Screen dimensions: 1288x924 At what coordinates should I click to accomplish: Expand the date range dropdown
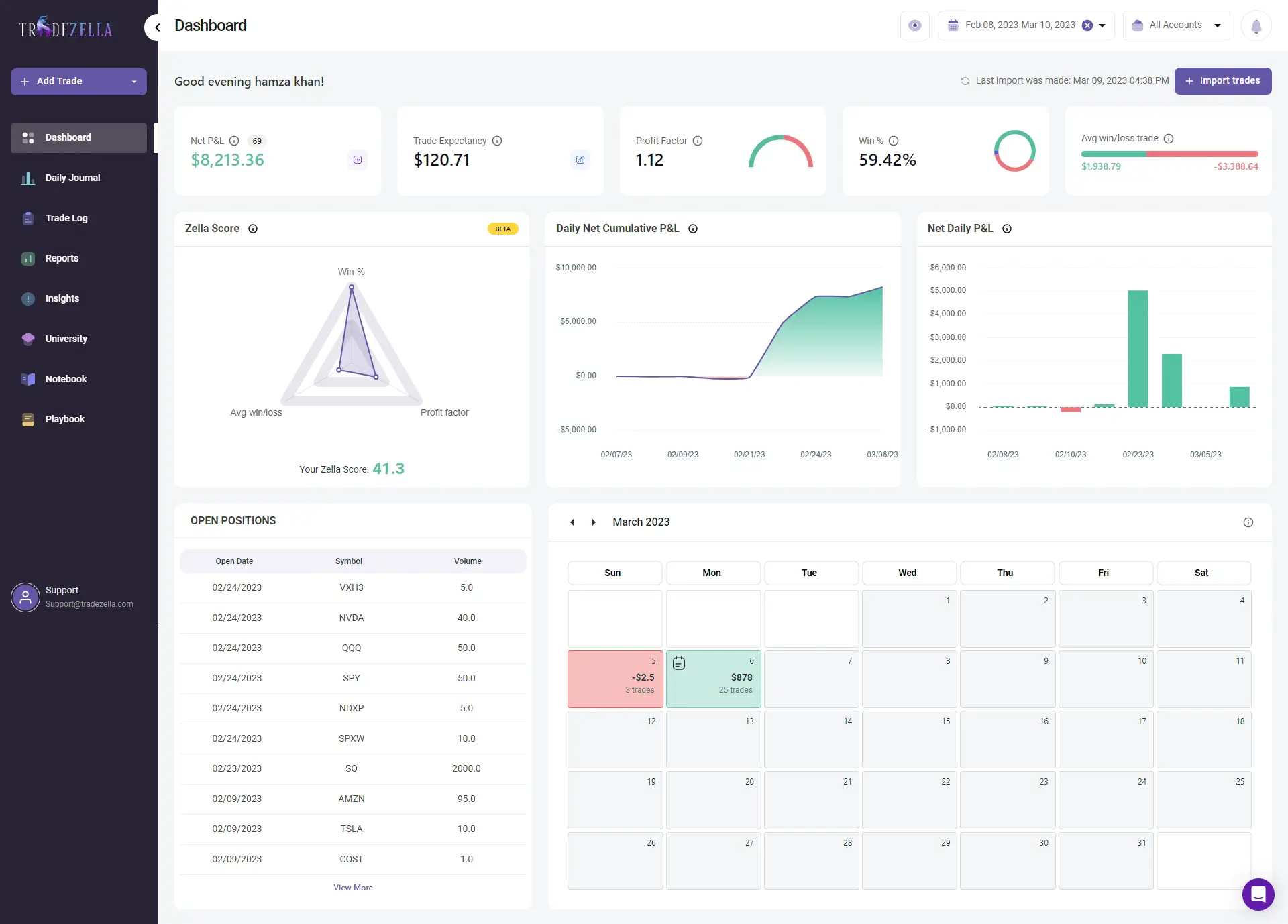tap(1102, 25)
